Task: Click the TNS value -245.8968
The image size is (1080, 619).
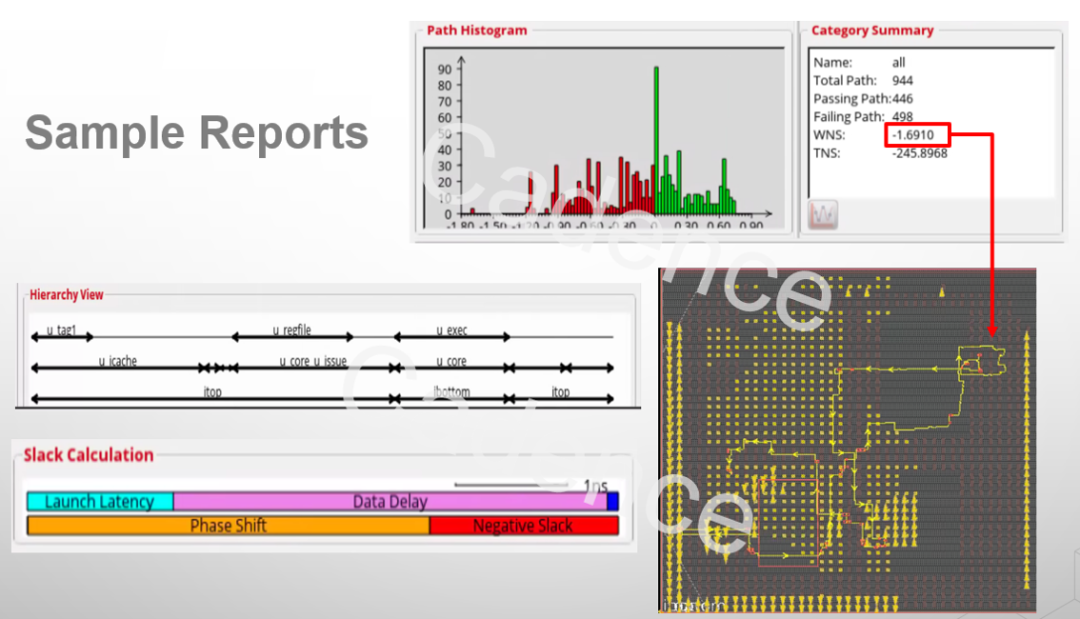Action: point(920,153)
